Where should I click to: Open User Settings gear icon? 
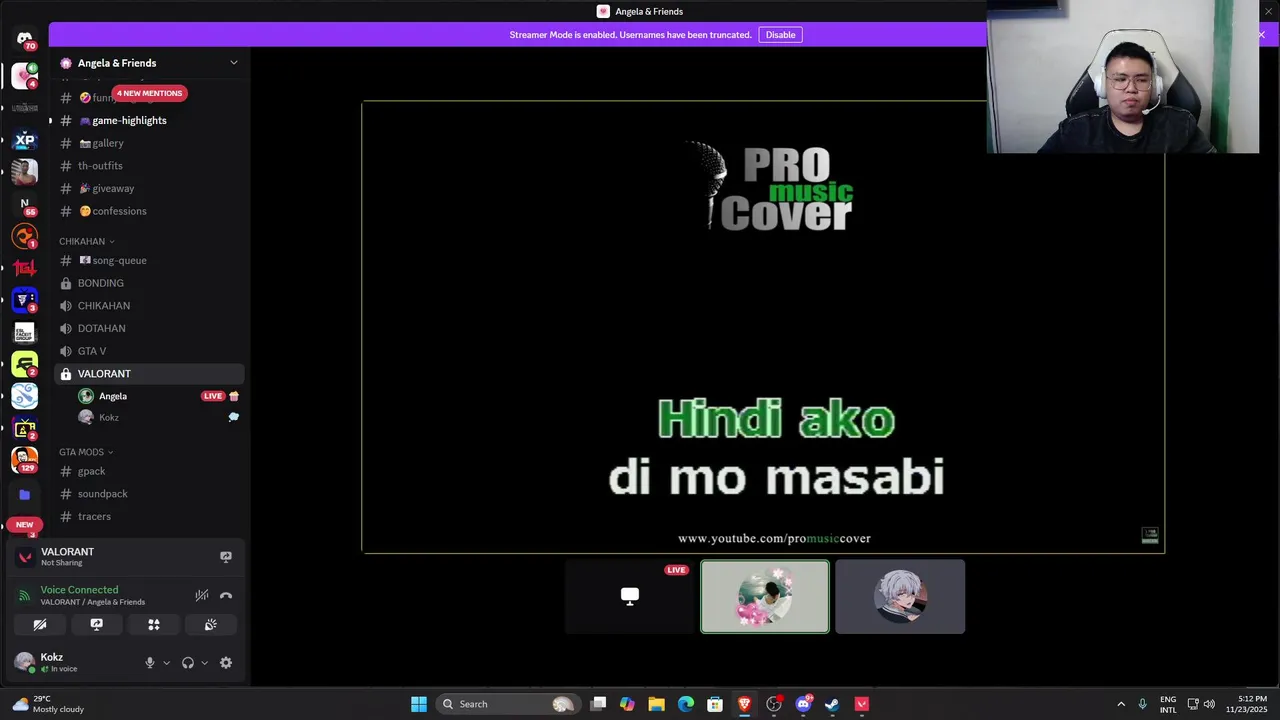pos(226,663)
